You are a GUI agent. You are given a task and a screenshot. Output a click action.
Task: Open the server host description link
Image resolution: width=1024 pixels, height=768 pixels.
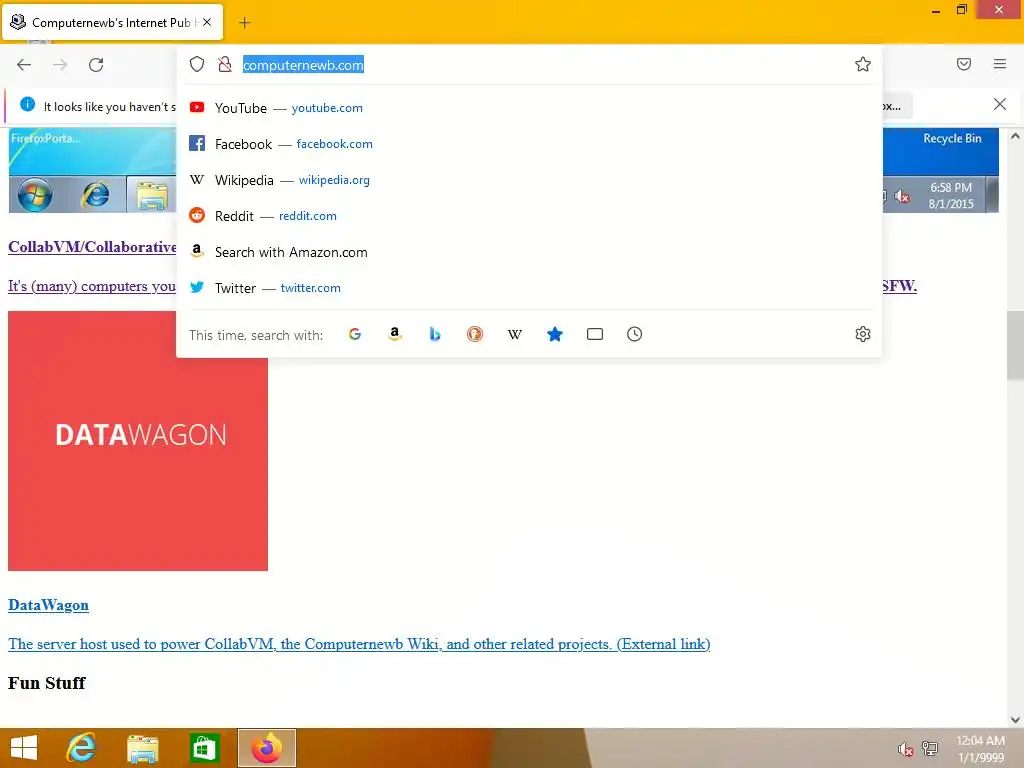[x=359, y=644]
